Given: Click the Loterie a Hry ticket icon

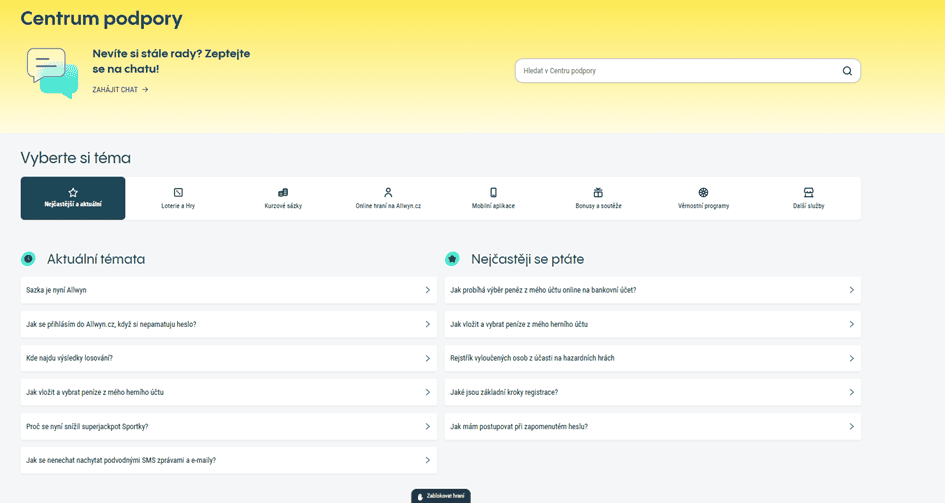Looking at the screenshot, I should click(178, 193).
